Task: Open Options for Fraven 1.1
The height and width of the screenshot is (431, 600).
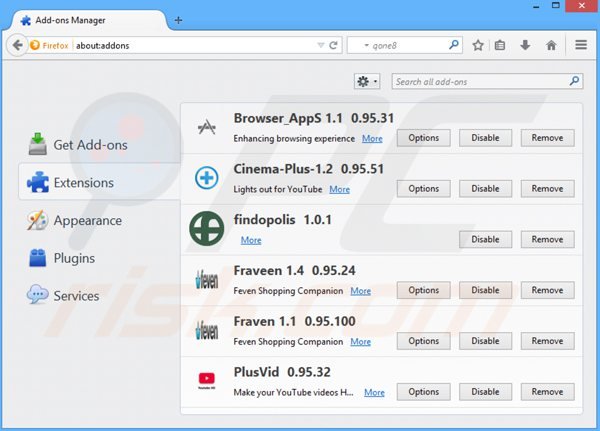Action: [424, 341]
